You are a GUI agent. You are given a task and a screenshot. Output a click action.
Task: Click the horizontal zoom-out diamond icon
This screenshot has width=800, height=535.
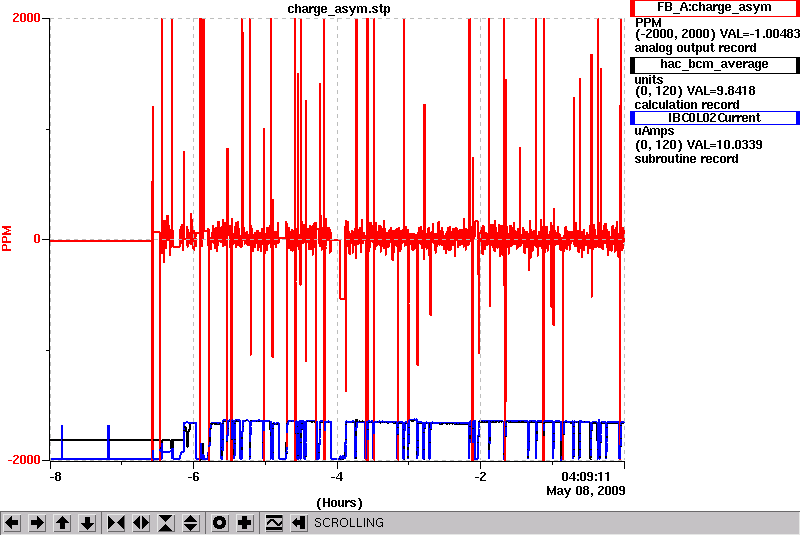(x=141, y=523)
